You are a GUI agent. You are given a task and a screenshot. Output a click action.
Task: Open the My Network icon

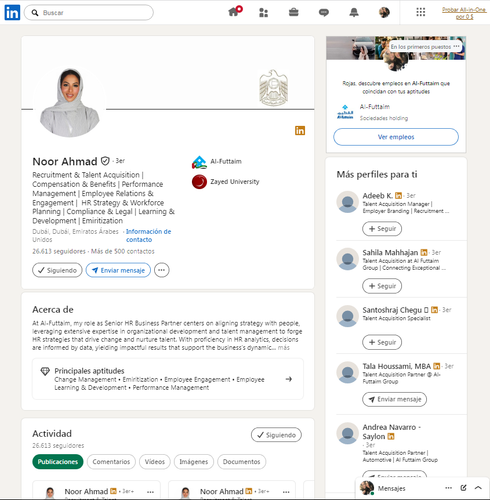pyautogui.click(x=264, y=13)
